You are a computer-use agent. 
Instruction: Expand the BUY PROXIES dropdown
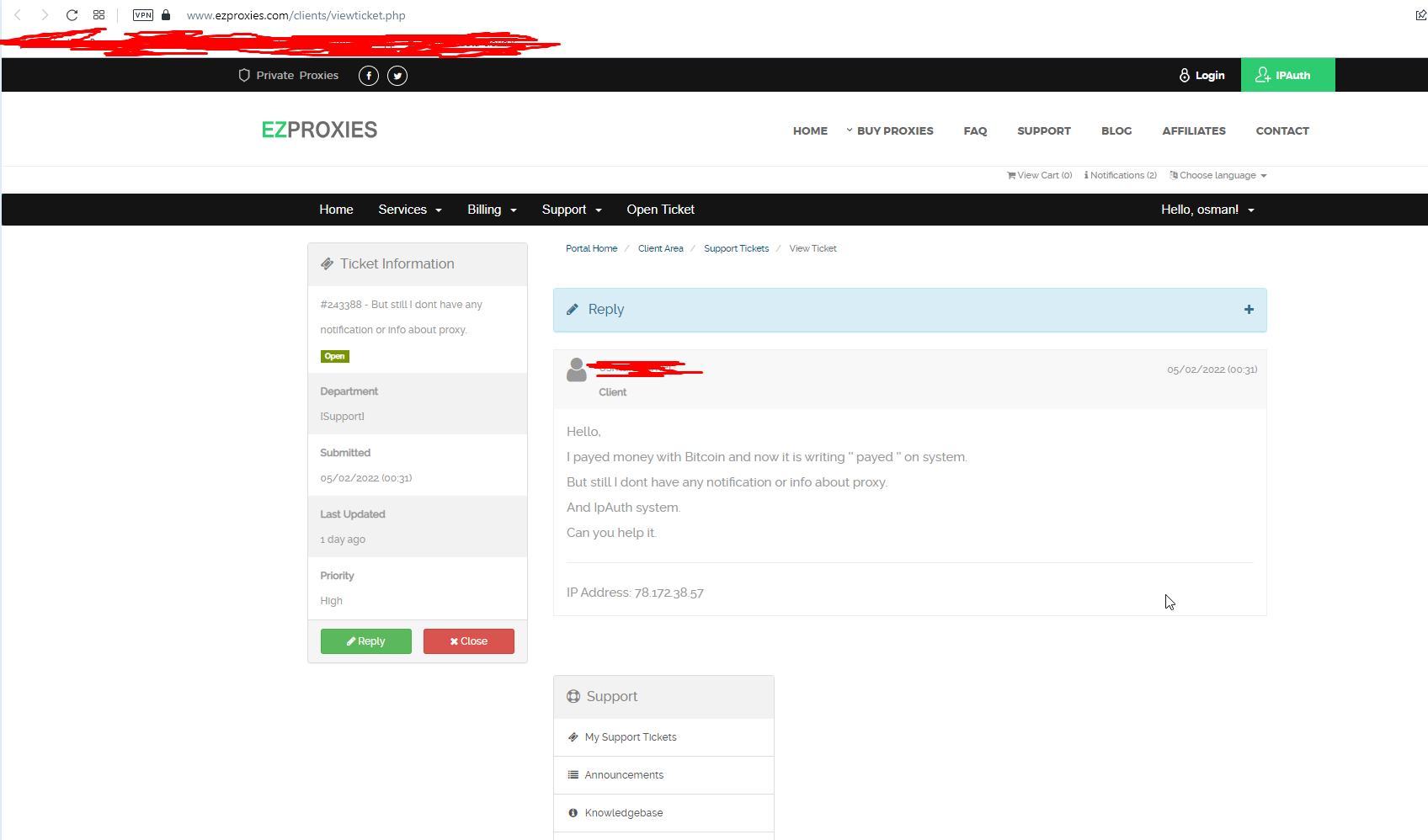pos(890,130)
